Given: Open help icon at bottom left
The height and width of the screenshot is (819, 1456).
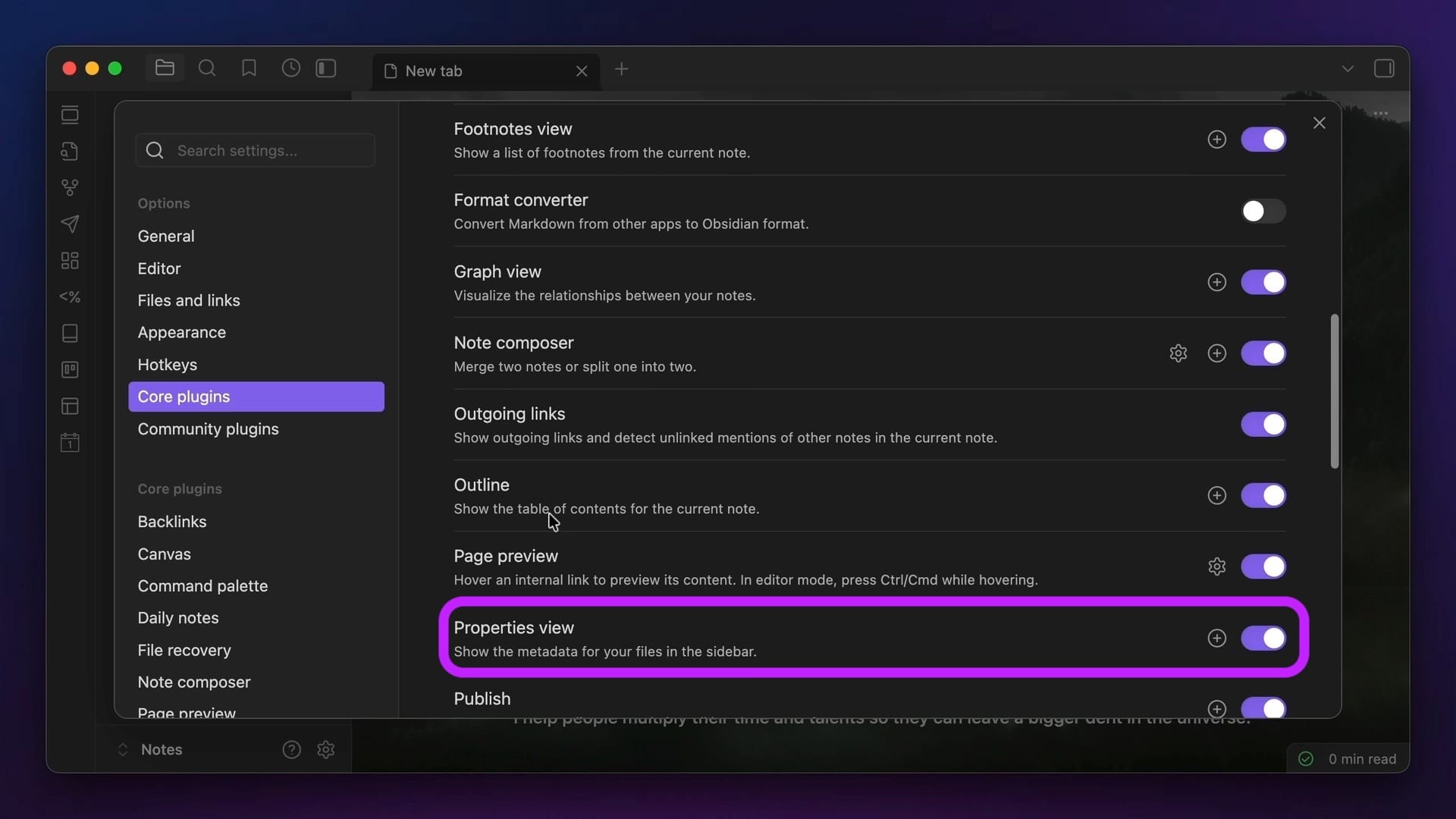Looking at the screenshot, I should (291, 750).
